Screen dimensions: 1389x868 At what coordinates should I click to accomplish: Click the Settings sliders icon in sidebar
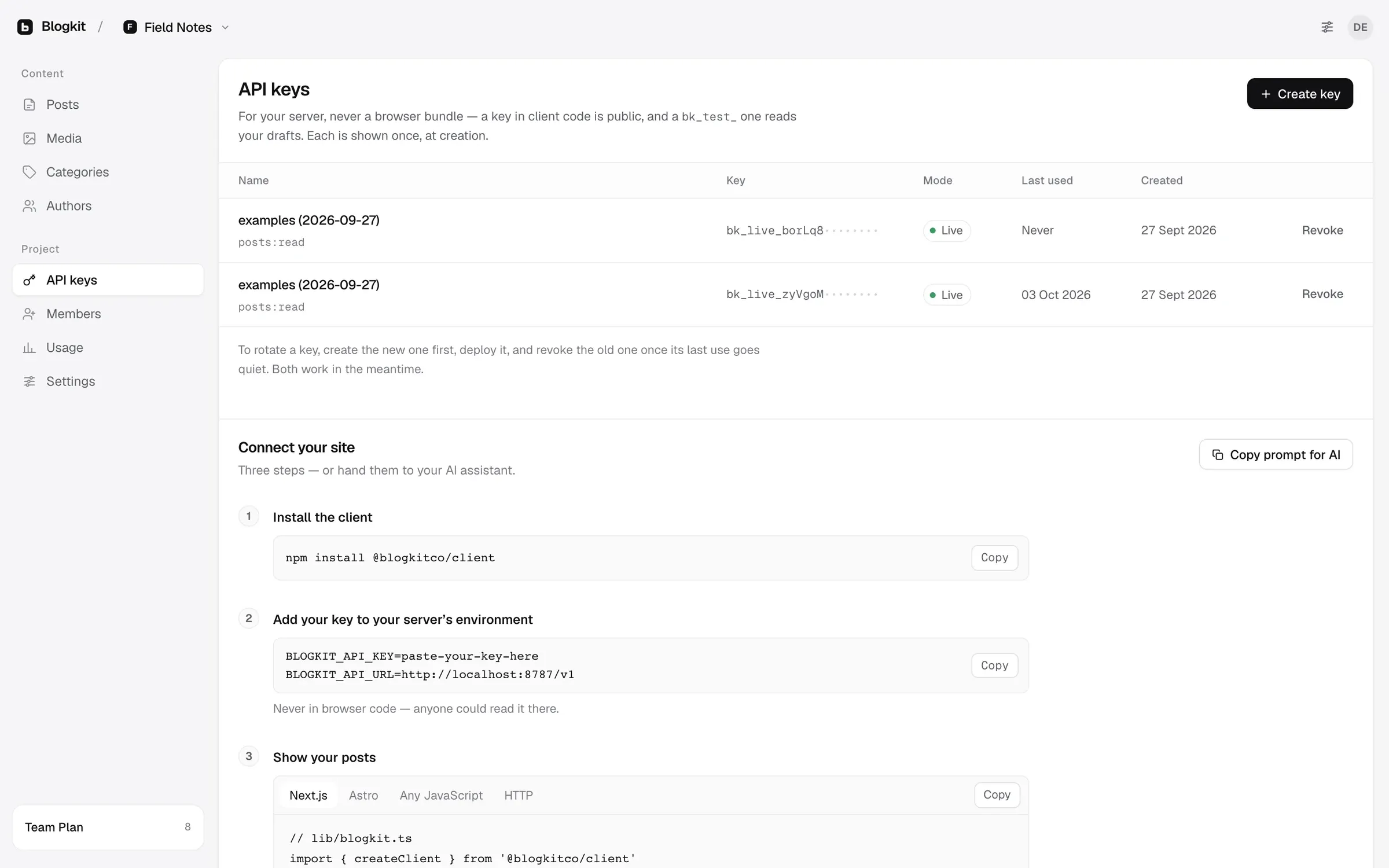tap(30, 381)
